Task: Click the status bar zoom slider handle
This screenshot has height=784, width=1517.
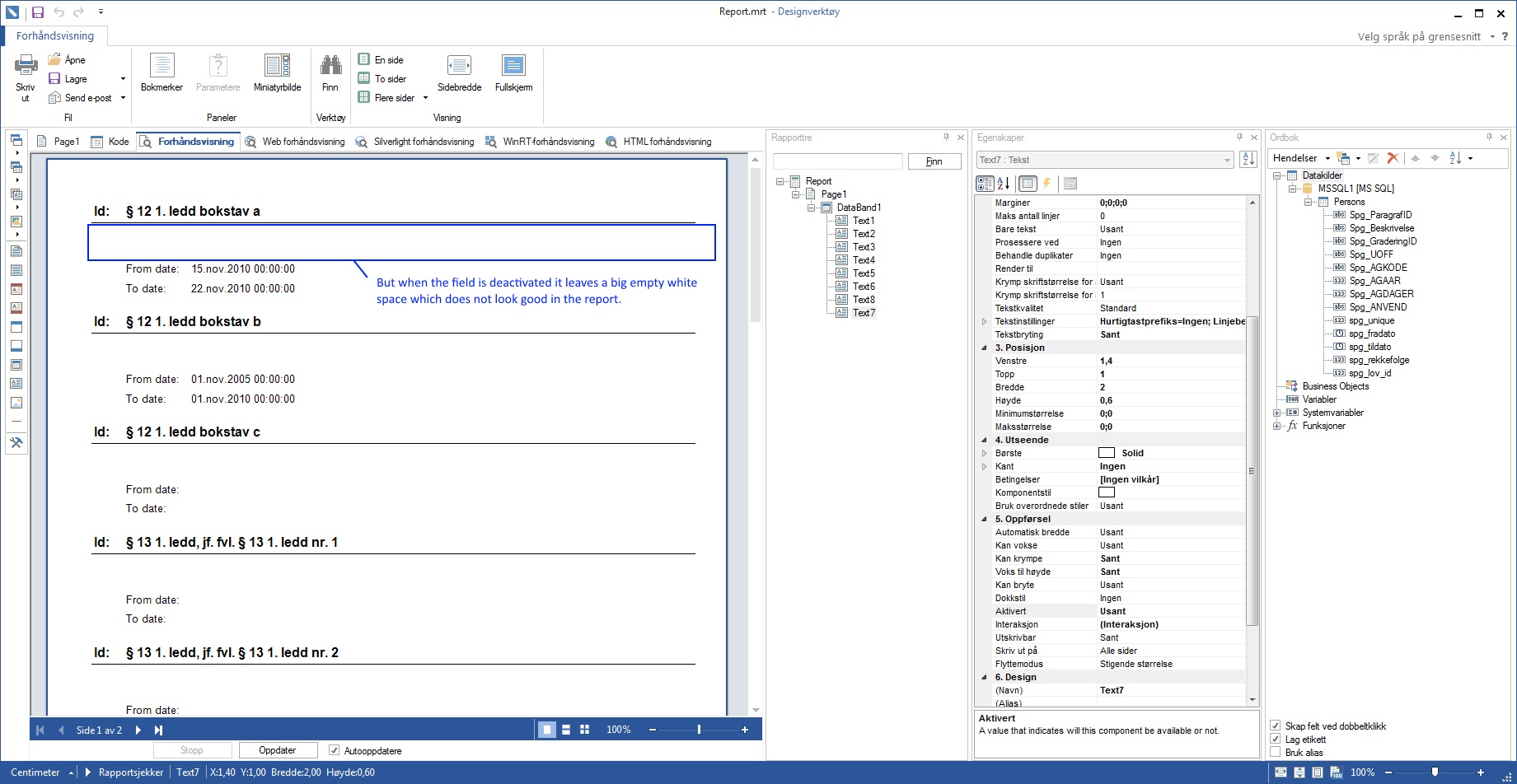Action: click(x=1435, y=772)
